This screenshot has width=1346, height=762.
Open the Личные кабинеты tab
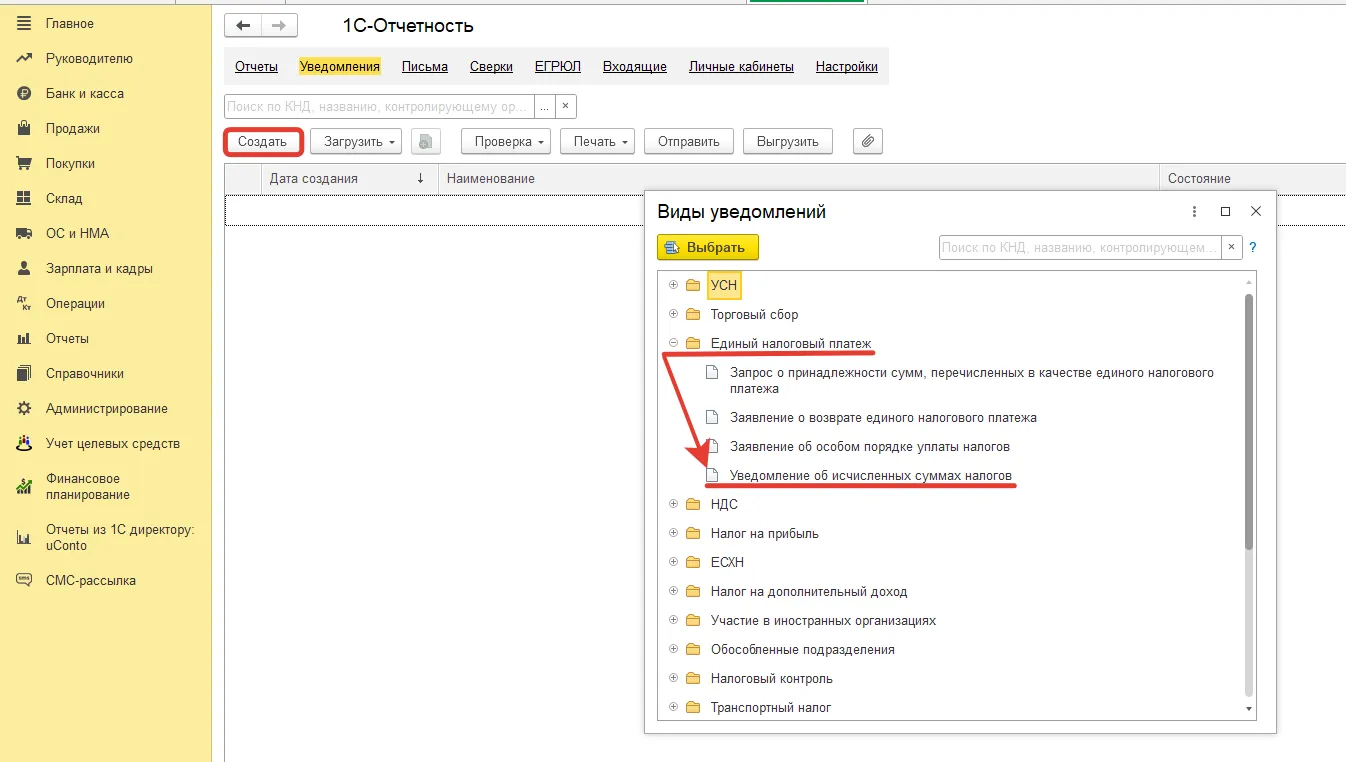741,67
